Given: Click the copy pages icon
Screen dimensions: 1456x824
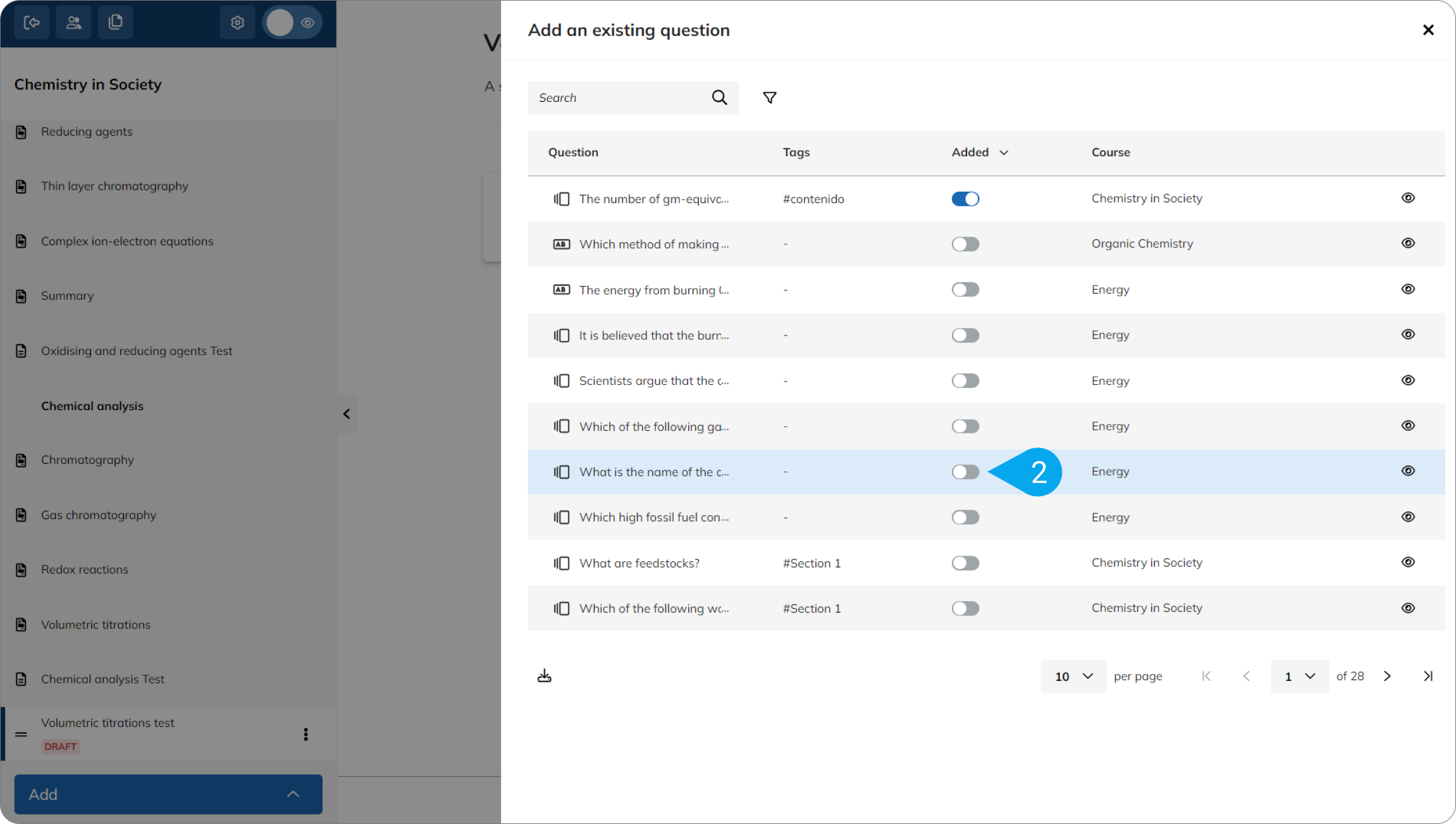Looking at the screenshot, I should pyautogui.click(x=115, y=23).
